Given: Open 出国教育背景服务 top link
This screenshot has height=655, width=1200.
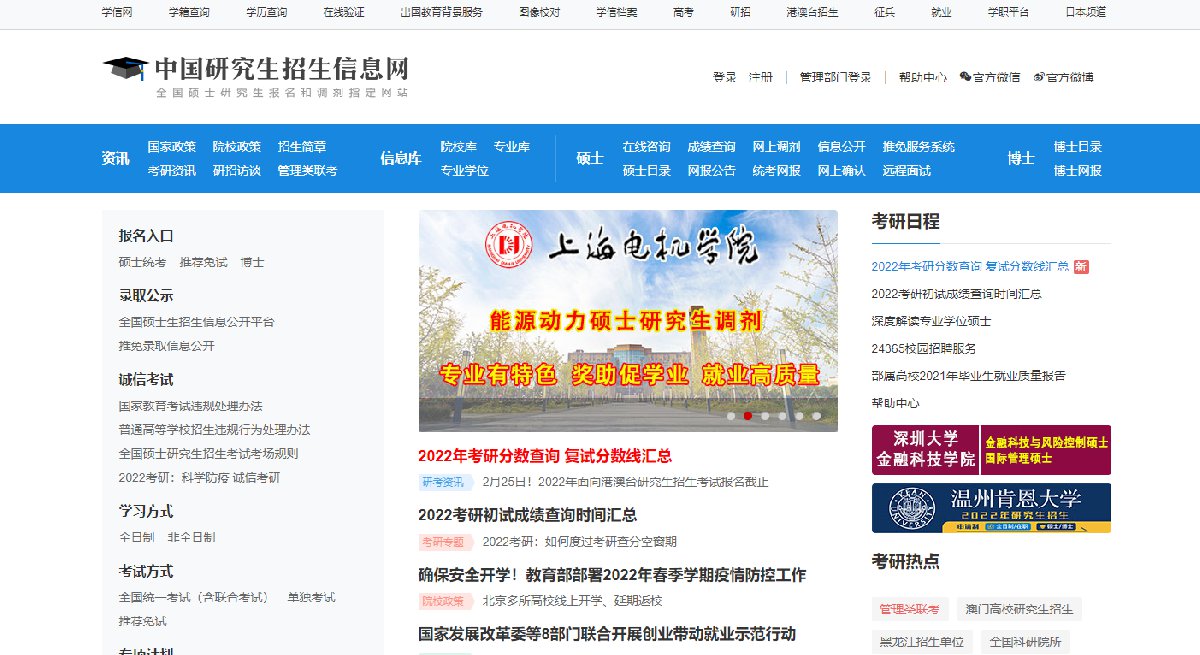Looking at the screenshot, I should 441,12.
